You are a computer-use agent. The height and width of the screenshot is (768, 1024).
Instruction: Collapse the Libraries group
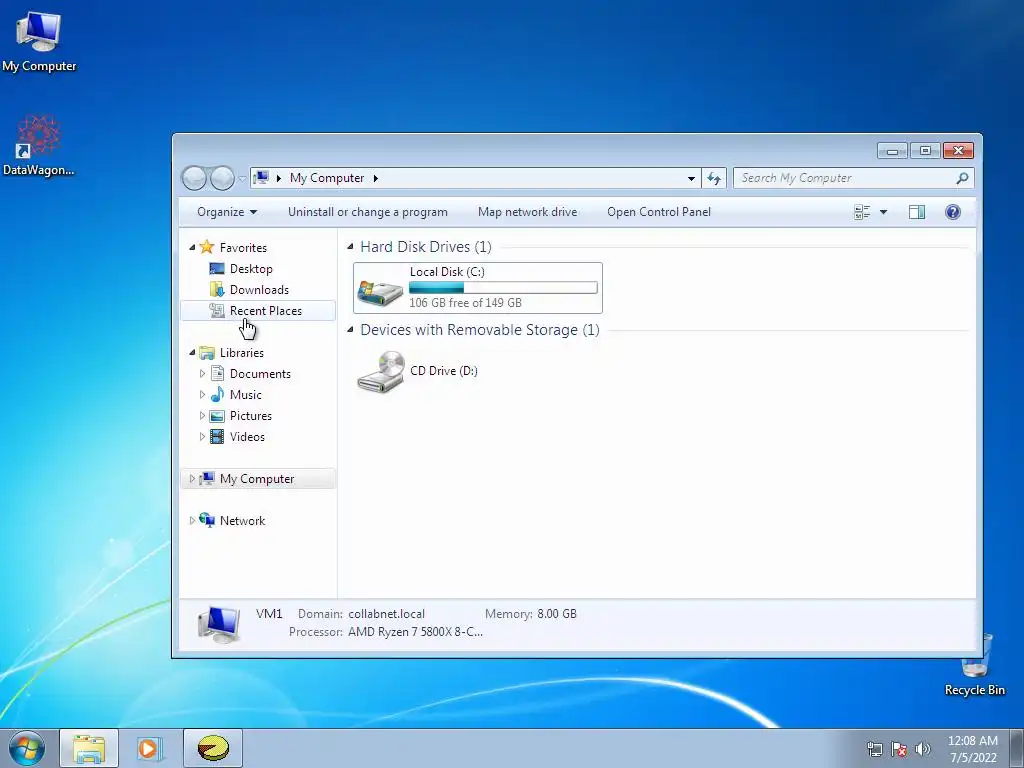[192, 352]
